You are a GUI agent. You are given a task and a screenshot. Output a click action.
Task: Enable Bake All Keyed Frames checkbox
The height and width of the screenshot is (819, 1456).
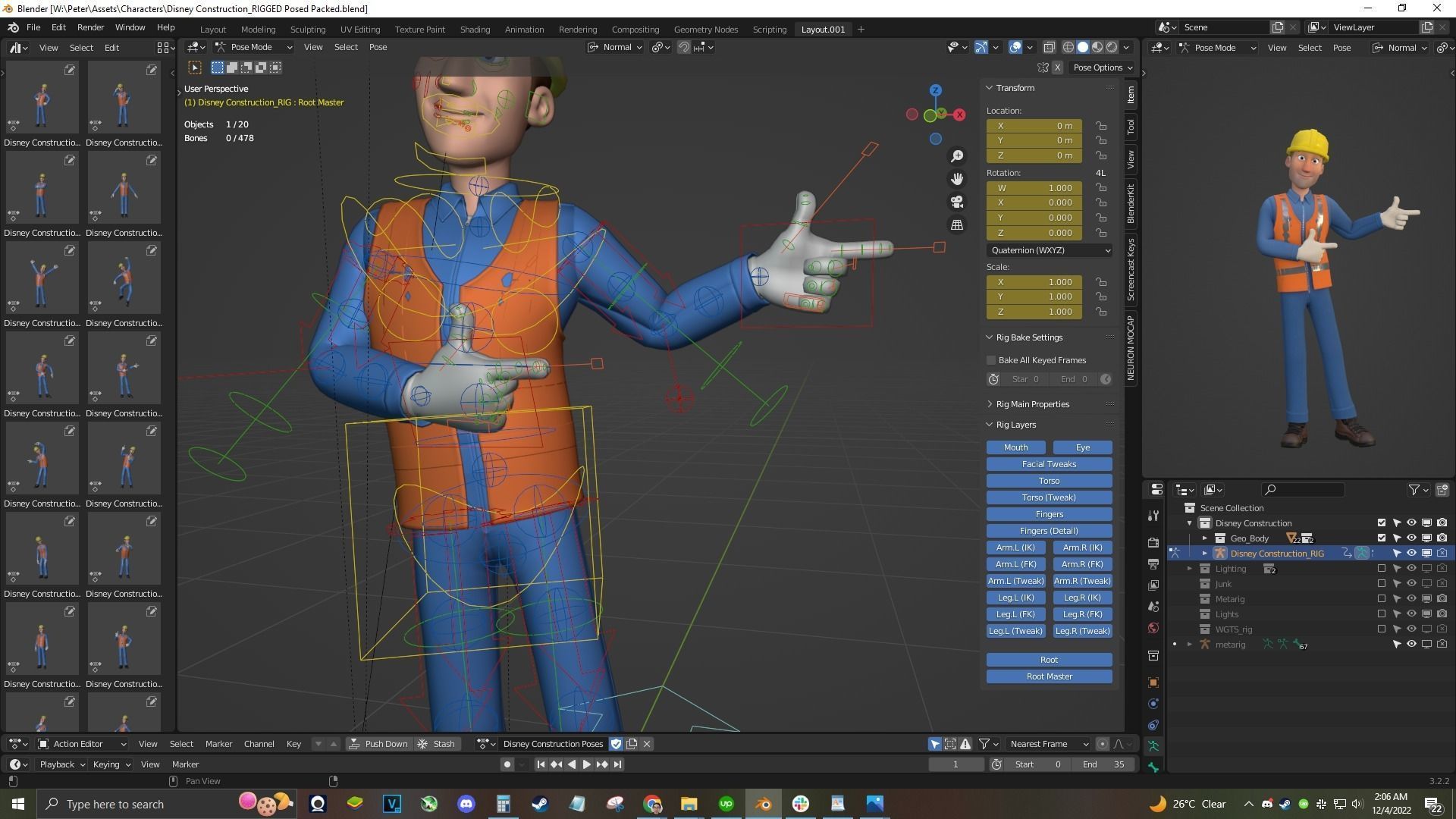(x=991, y=360)
